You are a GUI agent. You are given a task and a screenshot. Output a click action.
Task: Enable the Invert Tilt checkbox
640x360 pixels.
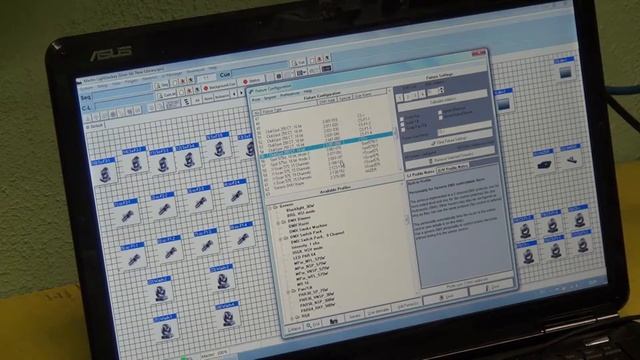[402, 124]
